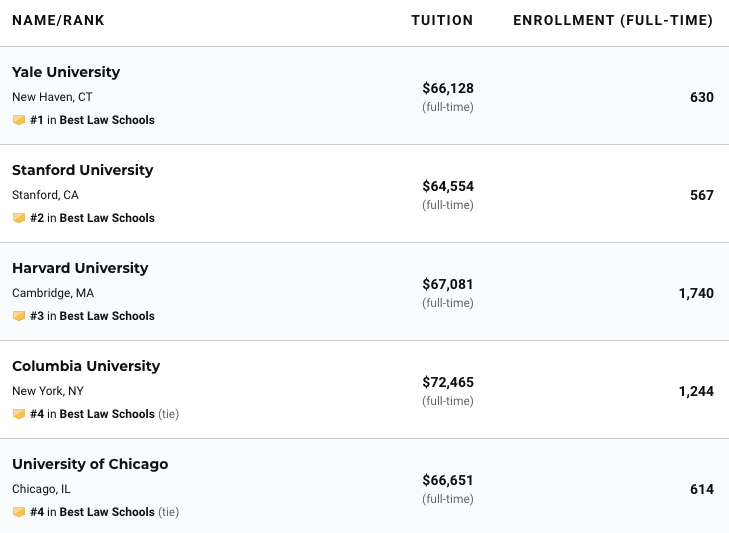Screen dimensions: 729x533
Task: Sort by the Name/Rank column header
Action: click(58, 21)
